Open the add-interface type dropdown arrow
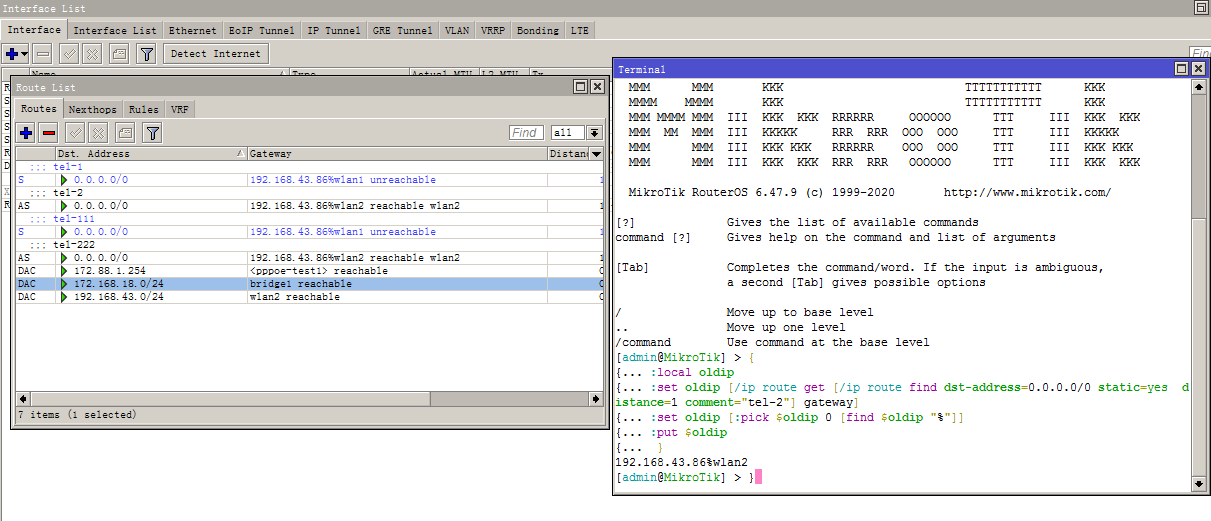 pos(25,54)
